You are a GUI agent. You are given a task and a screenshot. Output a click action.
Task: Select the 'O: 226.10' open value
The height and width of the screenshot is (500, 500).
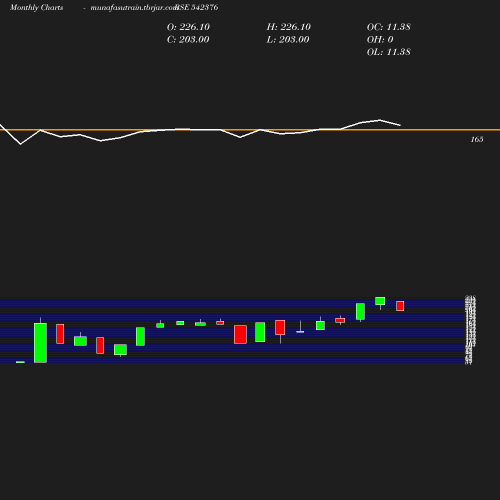188,27
